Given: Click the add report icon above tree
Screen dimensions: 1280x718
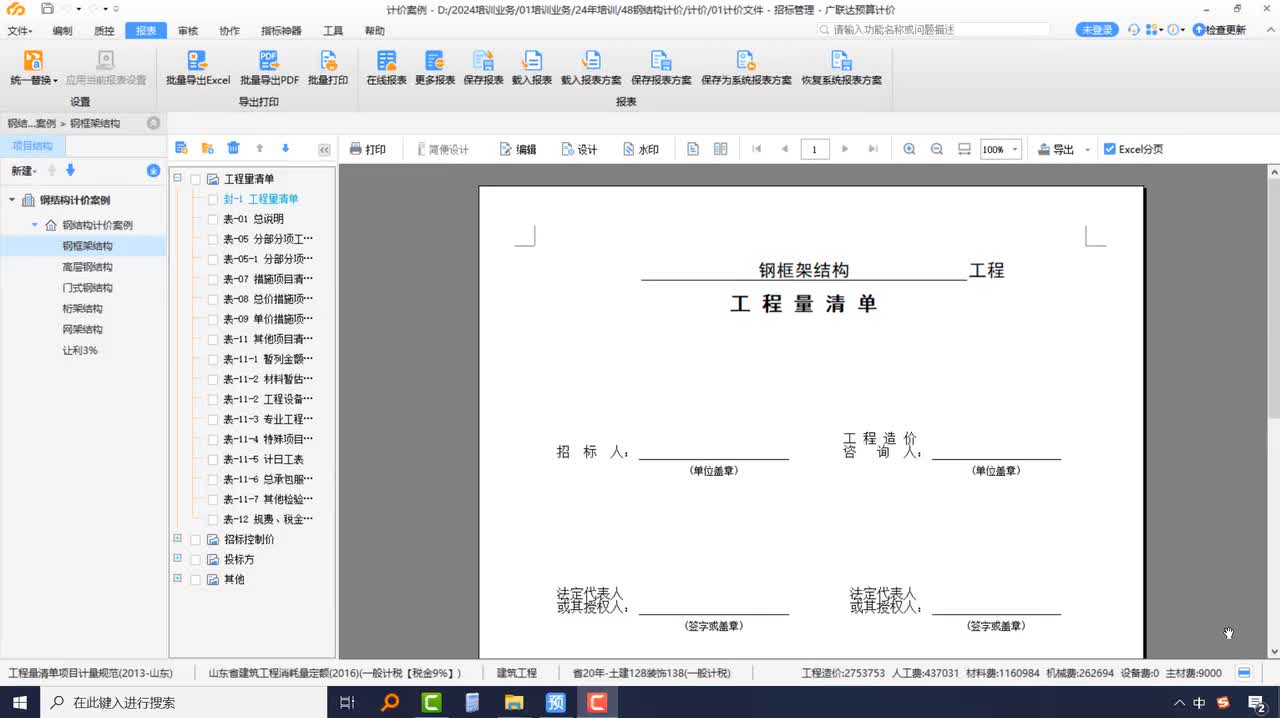Looking at the screenshot, I should (181, 149).
